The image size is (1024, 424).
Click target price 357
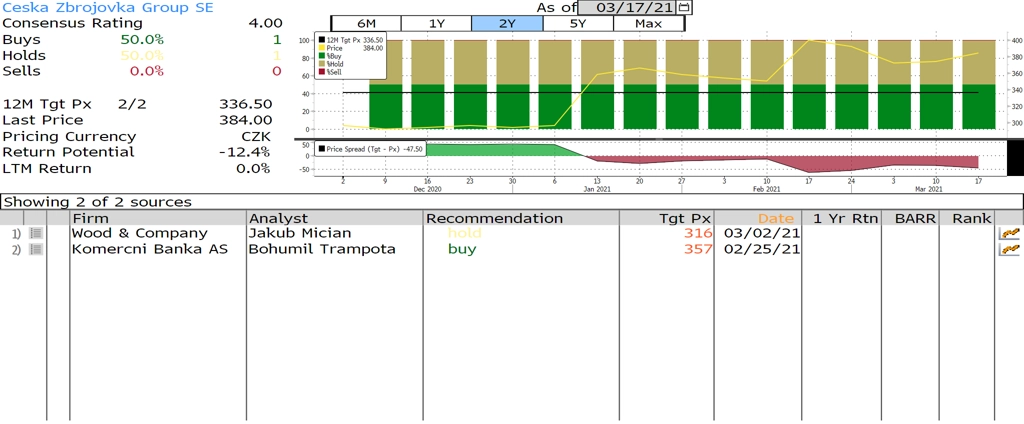point(697,249)
